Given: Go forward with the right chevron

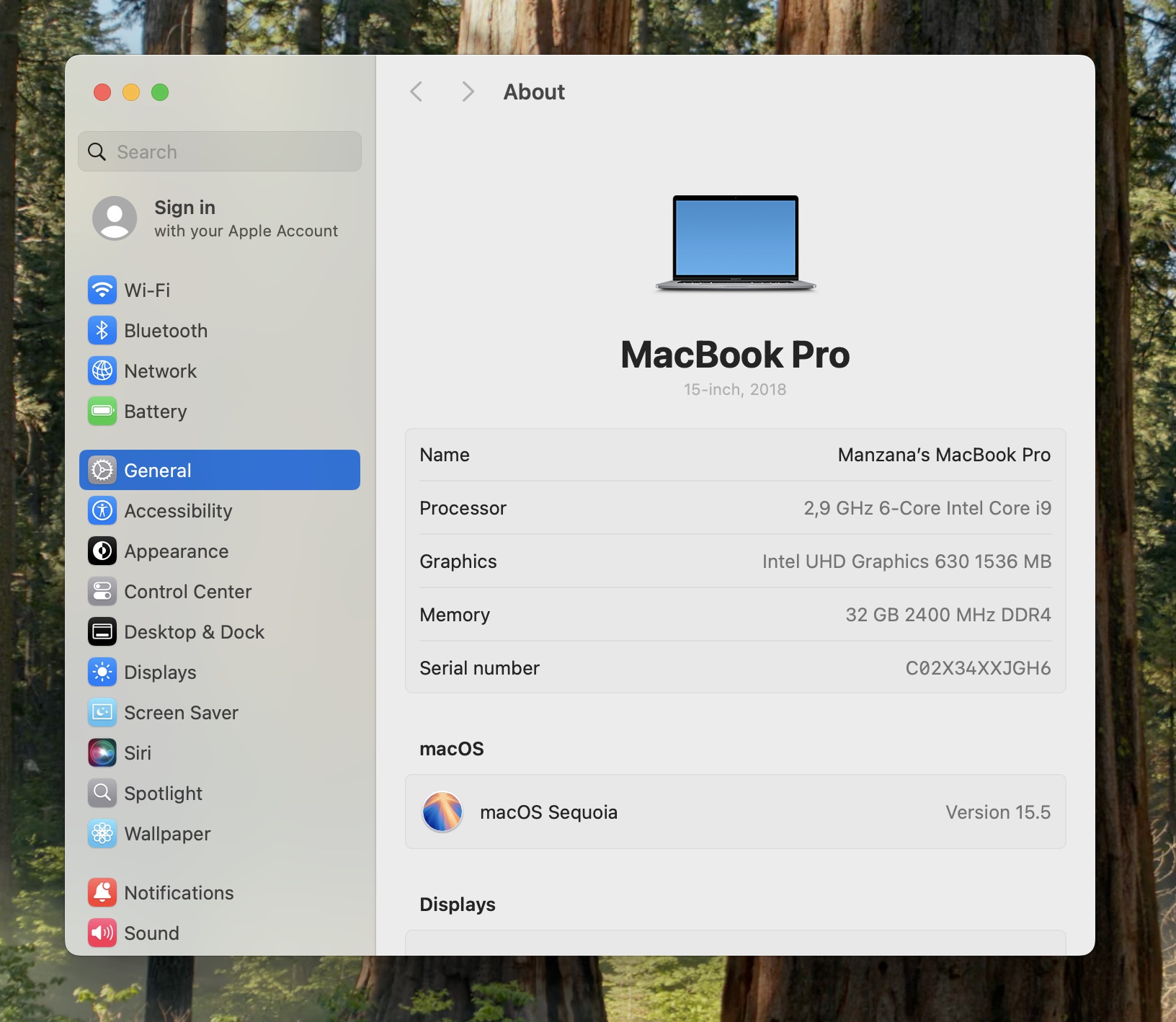Looking at the screenshot, I should 468,92.
